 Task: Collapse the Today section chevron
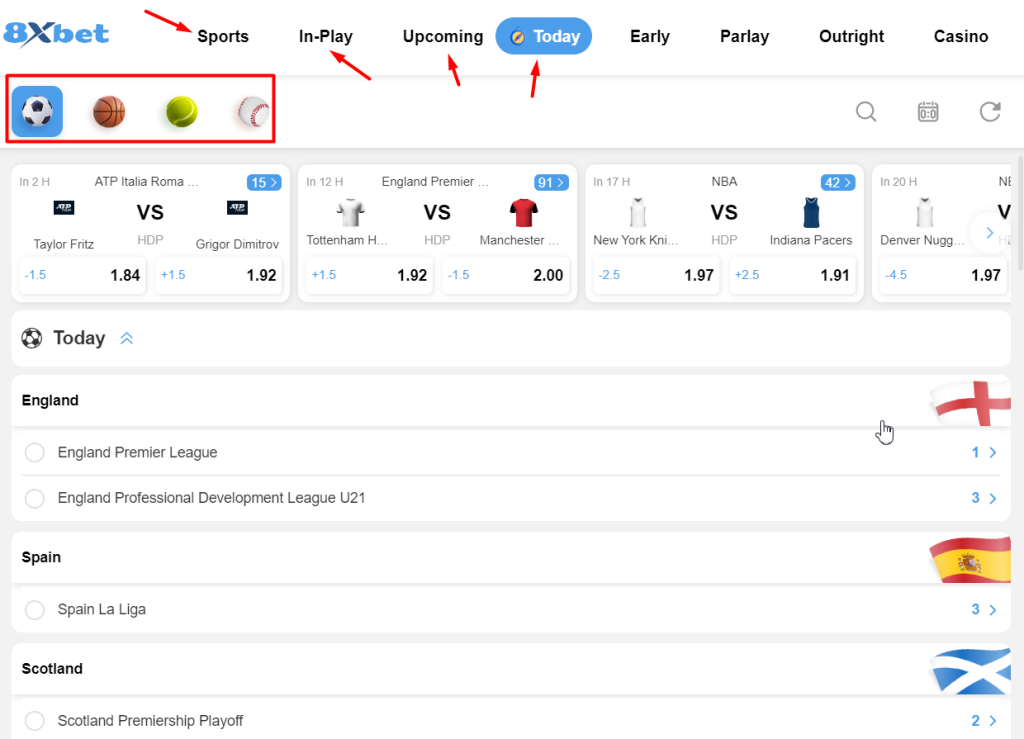pos(127,339)
